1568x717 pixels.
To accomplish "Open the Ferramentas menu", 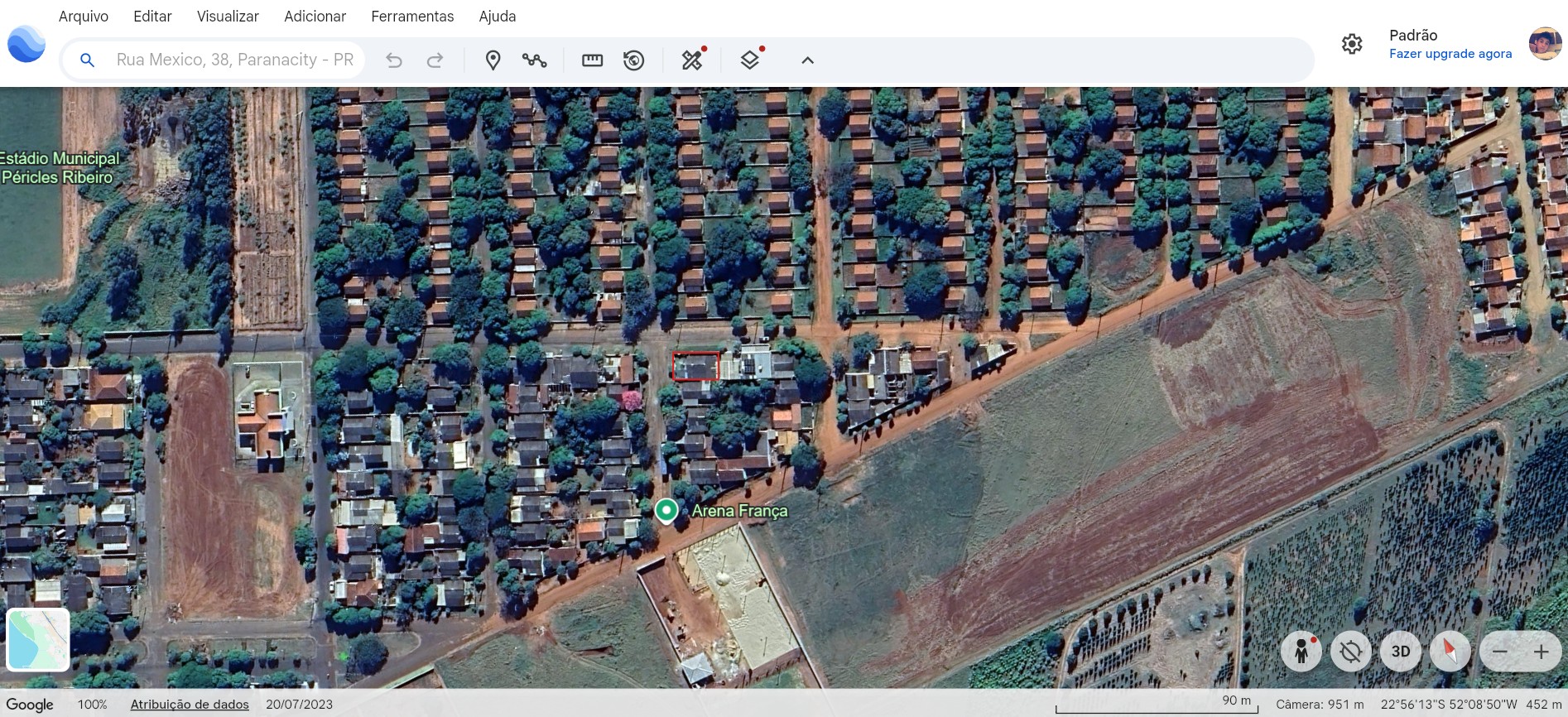I will tap(412, 17).
